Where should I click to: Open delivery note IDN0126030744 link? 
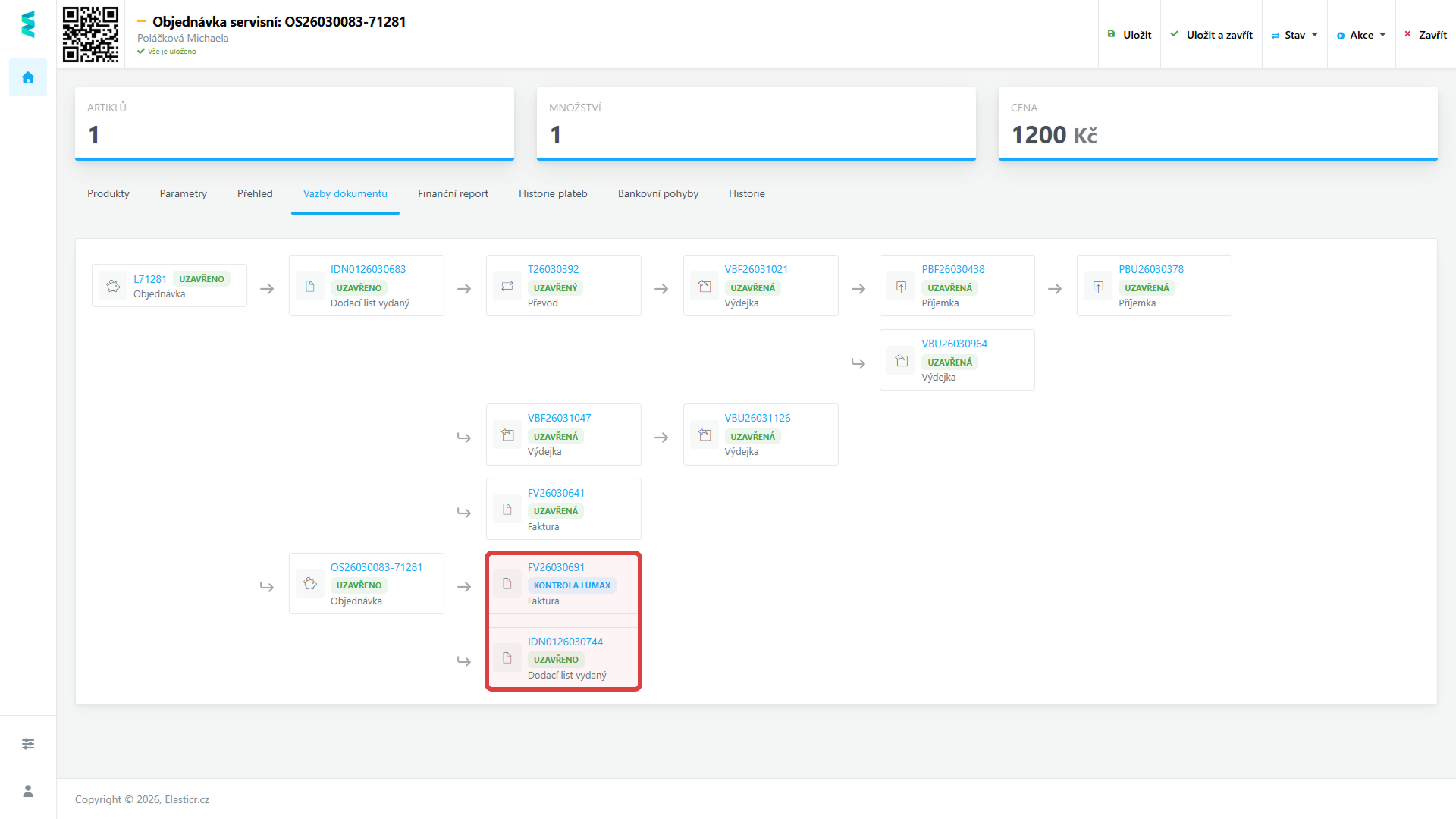pos(565,642)
